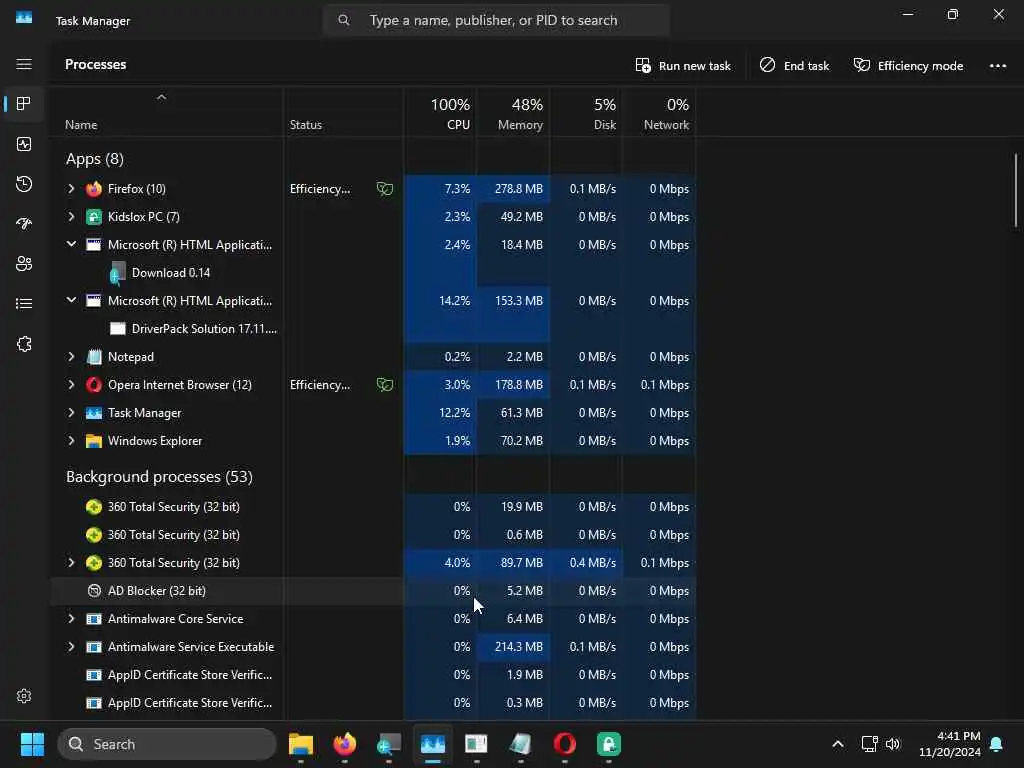
Task: Click the Download 0.14 child item icon
Action: pyautogui.click(x=118, y=273)
